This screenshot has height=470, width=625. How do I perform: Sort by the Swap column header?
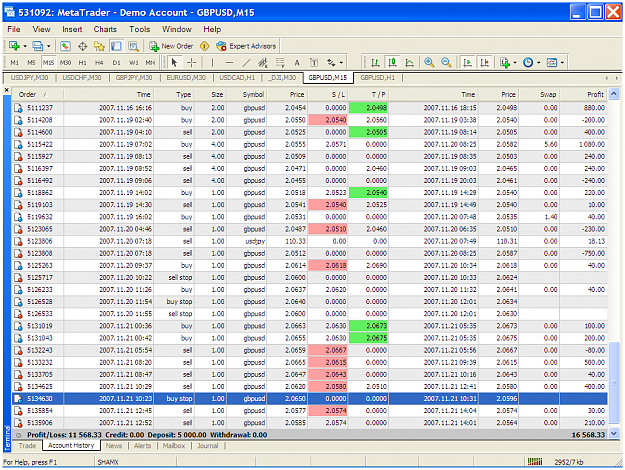(539, 94)
